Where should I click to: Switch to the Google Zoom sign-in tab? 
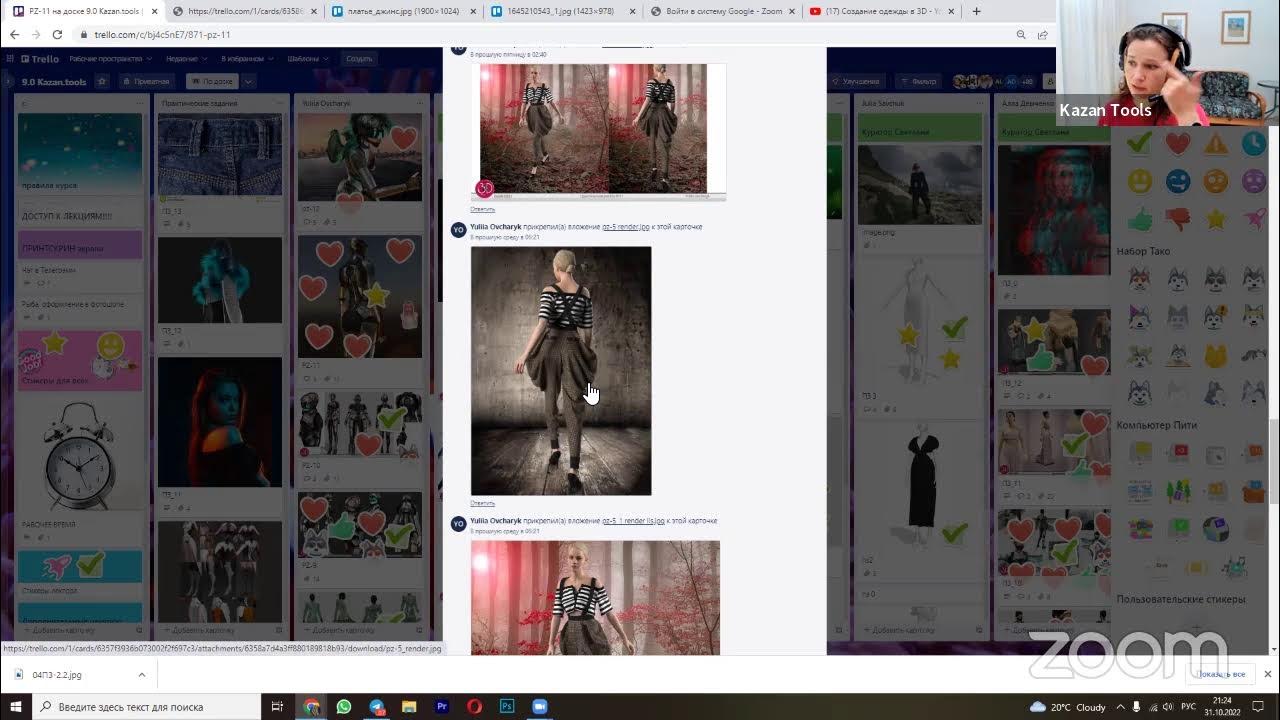click(x=723, y=11)
